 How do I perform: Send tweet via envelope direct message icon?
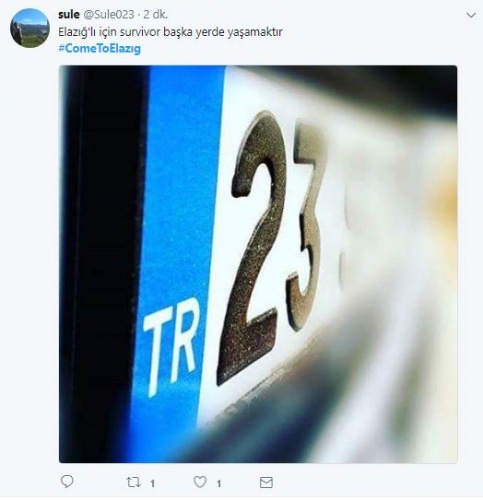(266, 482)
